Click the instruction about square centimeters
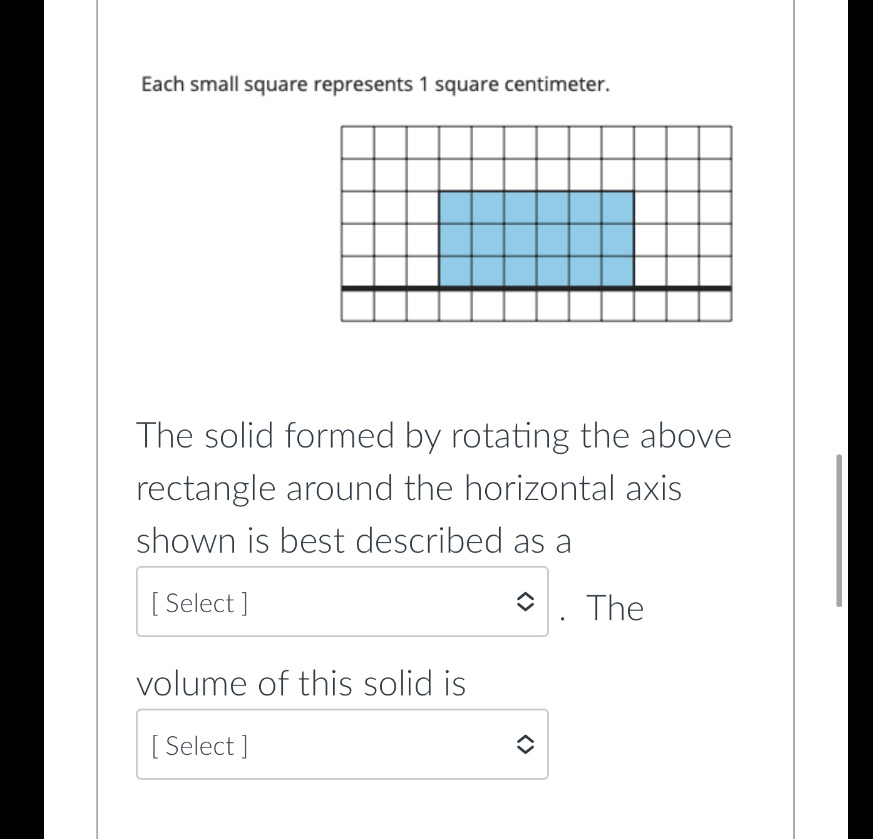Viewport: 873px width, 839px height. pos(377,84)
